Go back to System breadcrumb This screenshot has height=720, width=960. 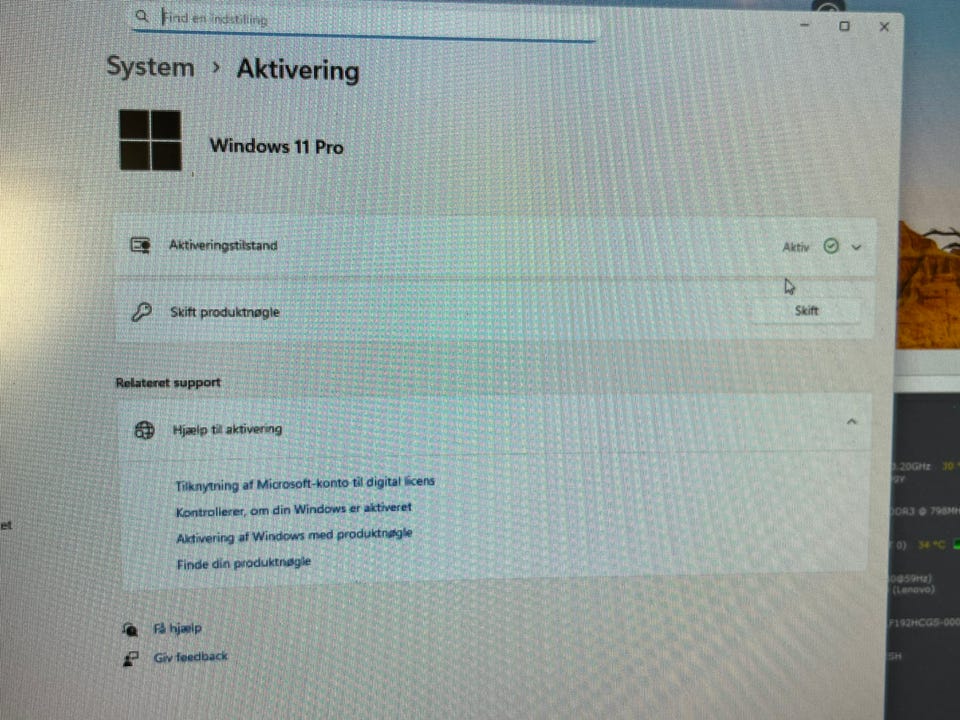151,66
